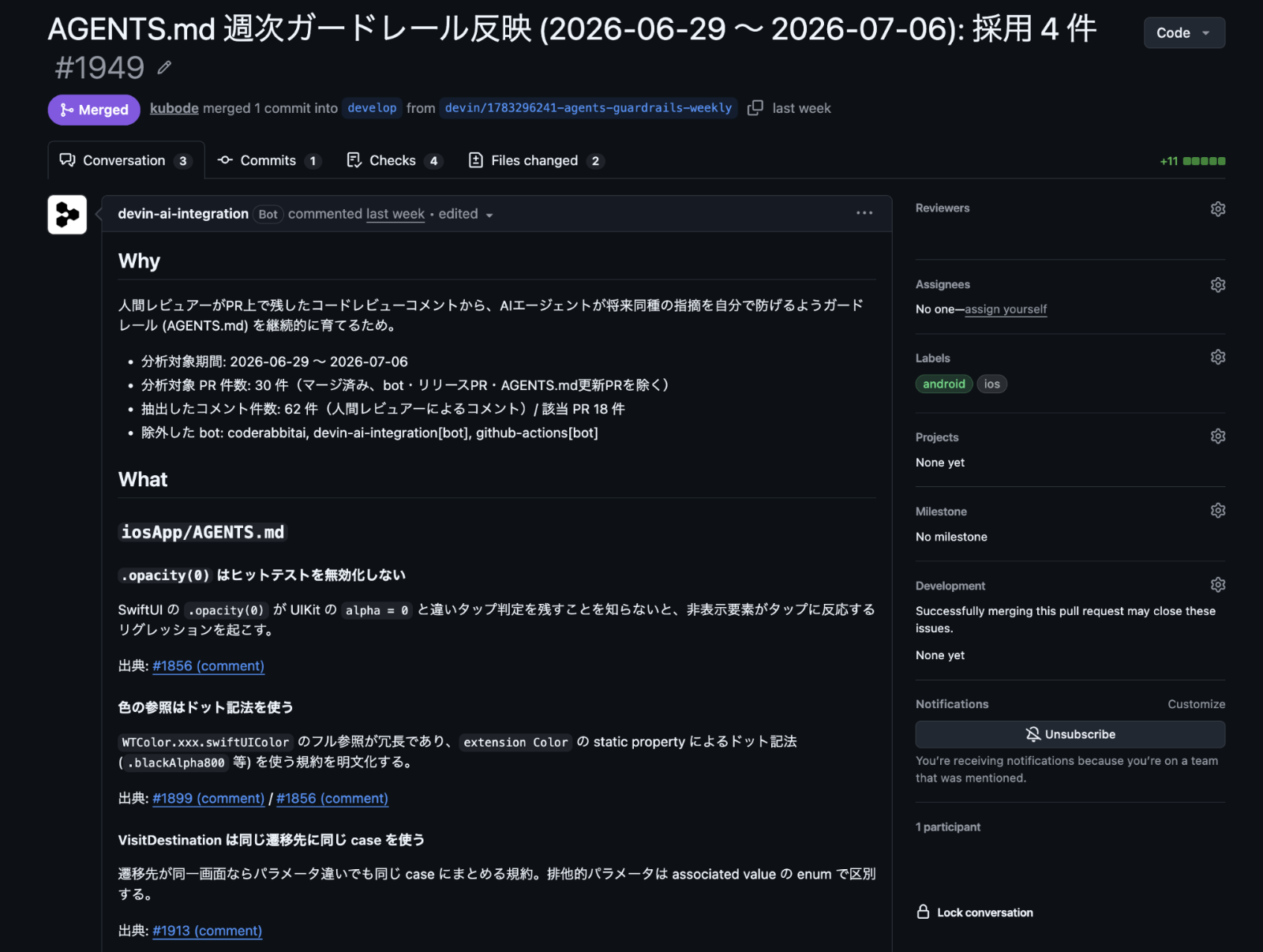This screenshot has width=1263, height=952.
Task: Switch to the Checks tab
Action: (x=394, y=160)
